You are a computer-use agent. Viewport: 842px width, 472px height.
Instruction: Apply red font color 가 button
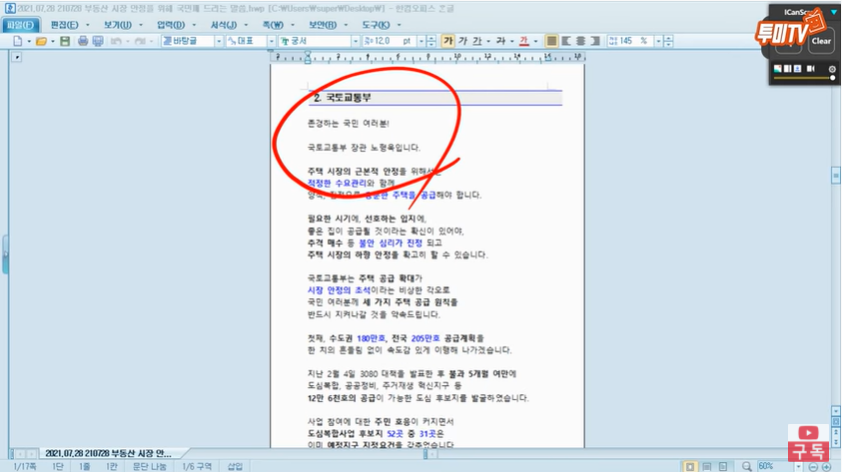[524, 41]
